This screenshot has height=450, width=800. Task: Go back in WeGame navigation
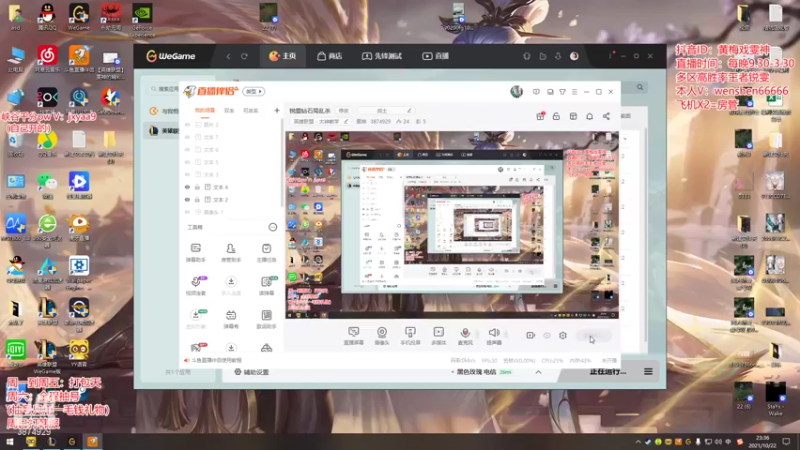pos(228,56)
